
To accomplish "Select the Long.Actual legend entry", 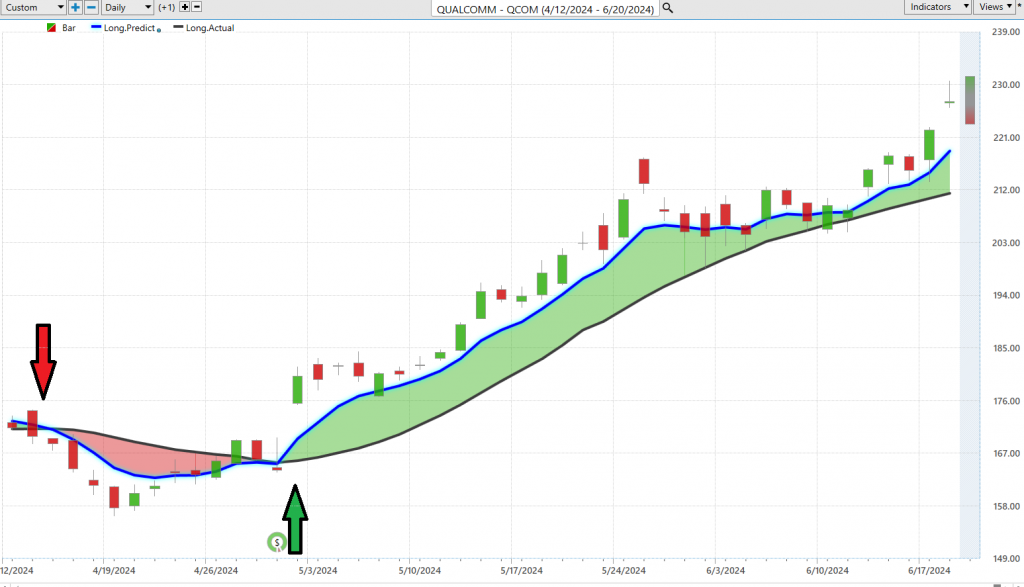I will [x=210, y=28].
